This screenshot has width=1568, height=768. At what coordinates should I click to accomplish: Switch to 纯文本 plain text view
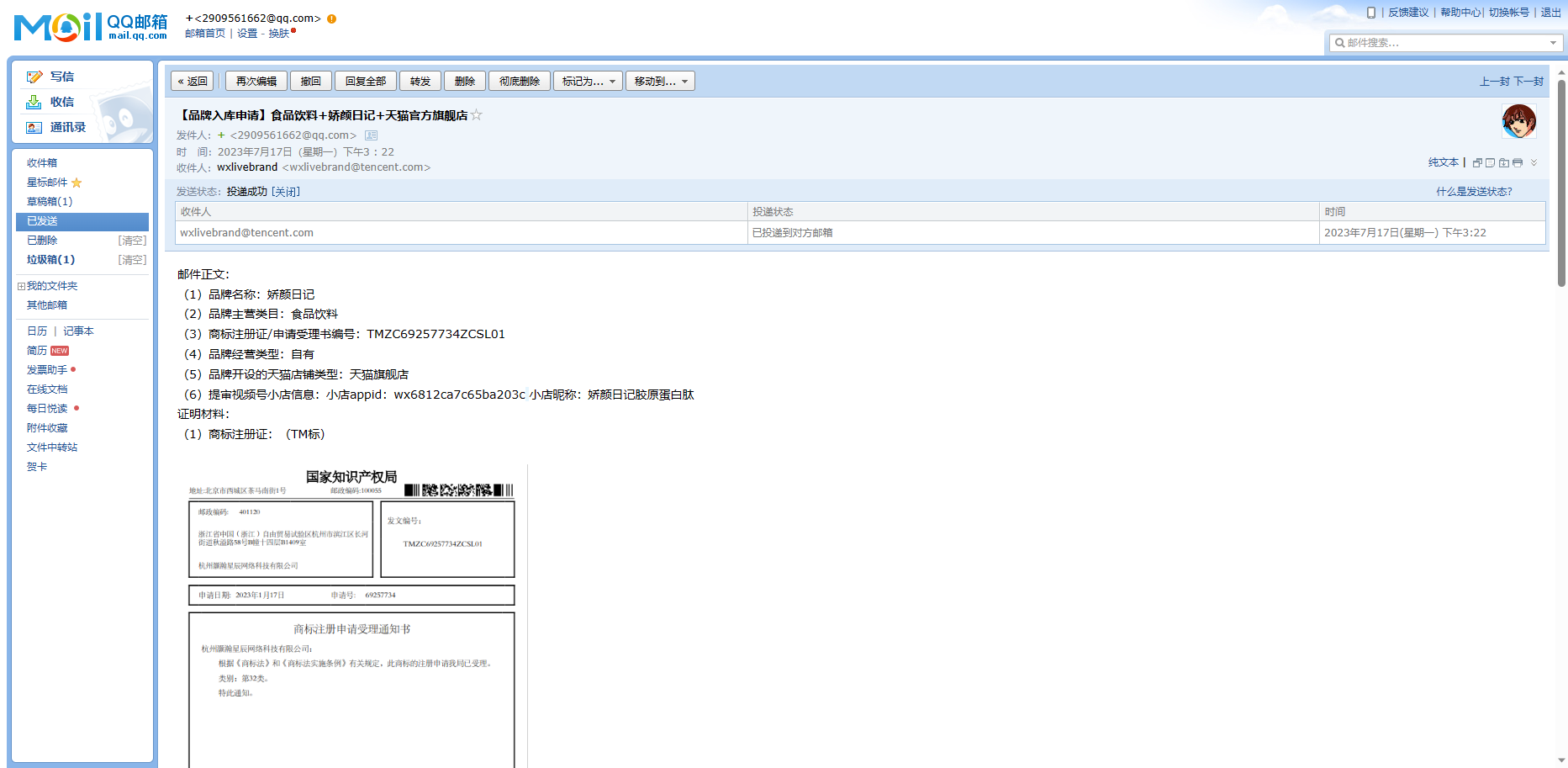1444,162
